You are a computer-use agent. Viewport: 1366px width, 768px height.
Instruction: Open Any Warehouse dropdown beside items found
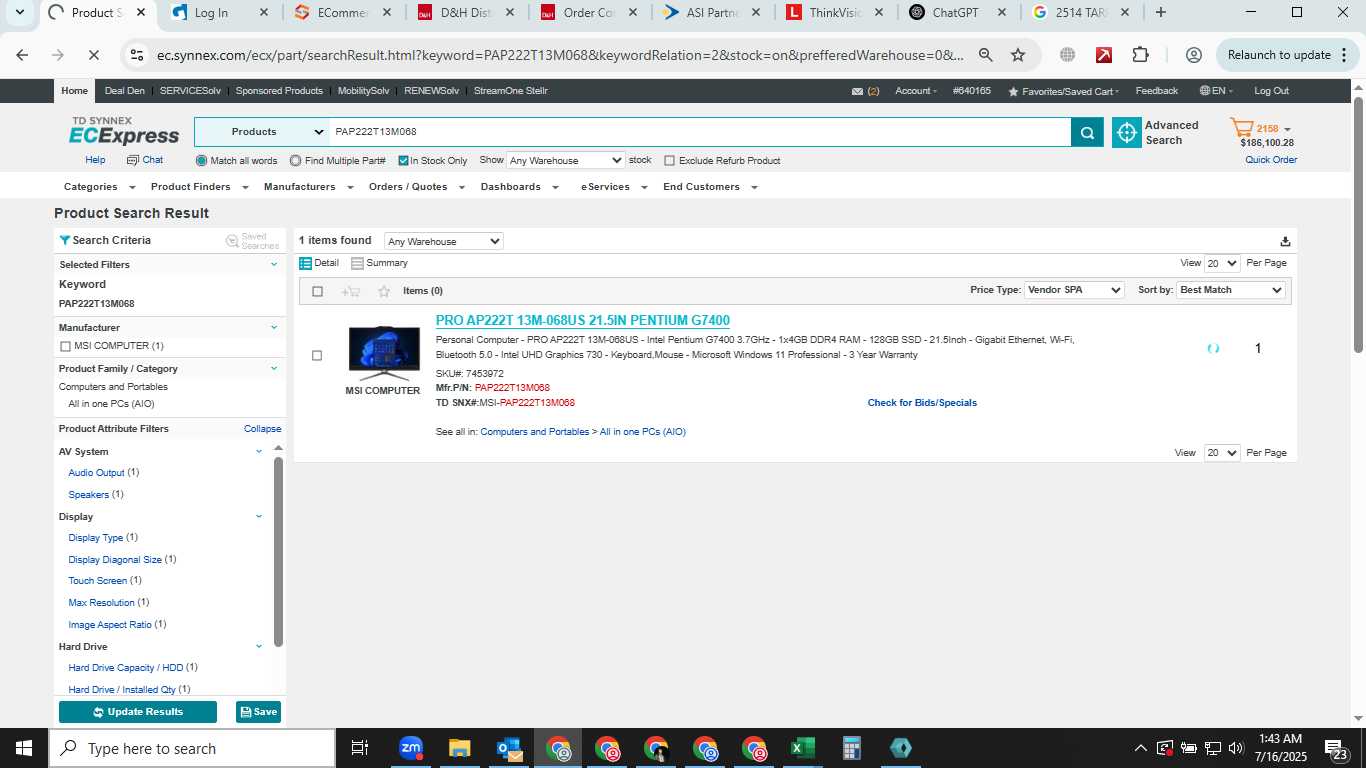click(x=444, y=241)
